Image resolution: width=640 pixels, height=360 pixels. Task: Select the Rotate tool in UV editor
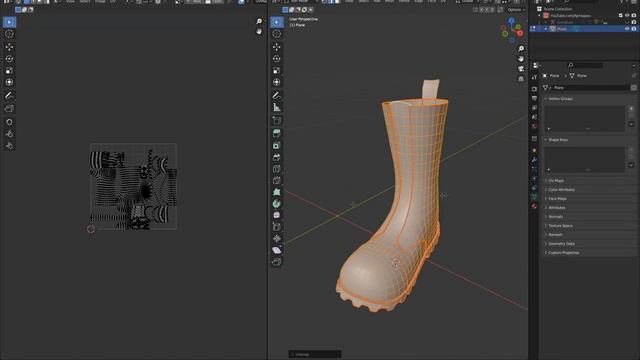click(x=9, y=59)
